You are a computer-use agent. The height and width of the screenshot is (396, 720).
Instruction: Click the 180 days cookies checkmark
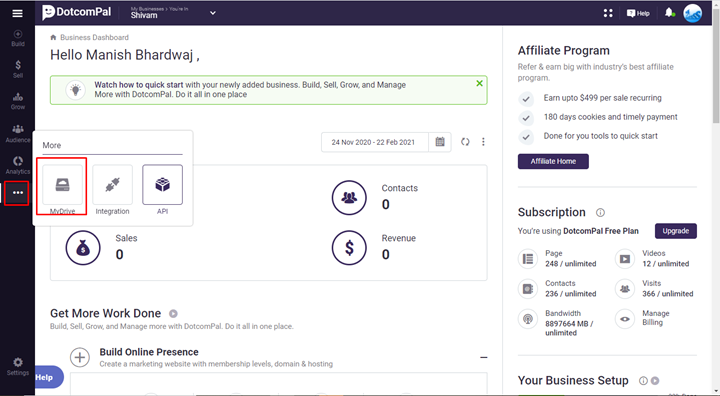coord(526,118)
